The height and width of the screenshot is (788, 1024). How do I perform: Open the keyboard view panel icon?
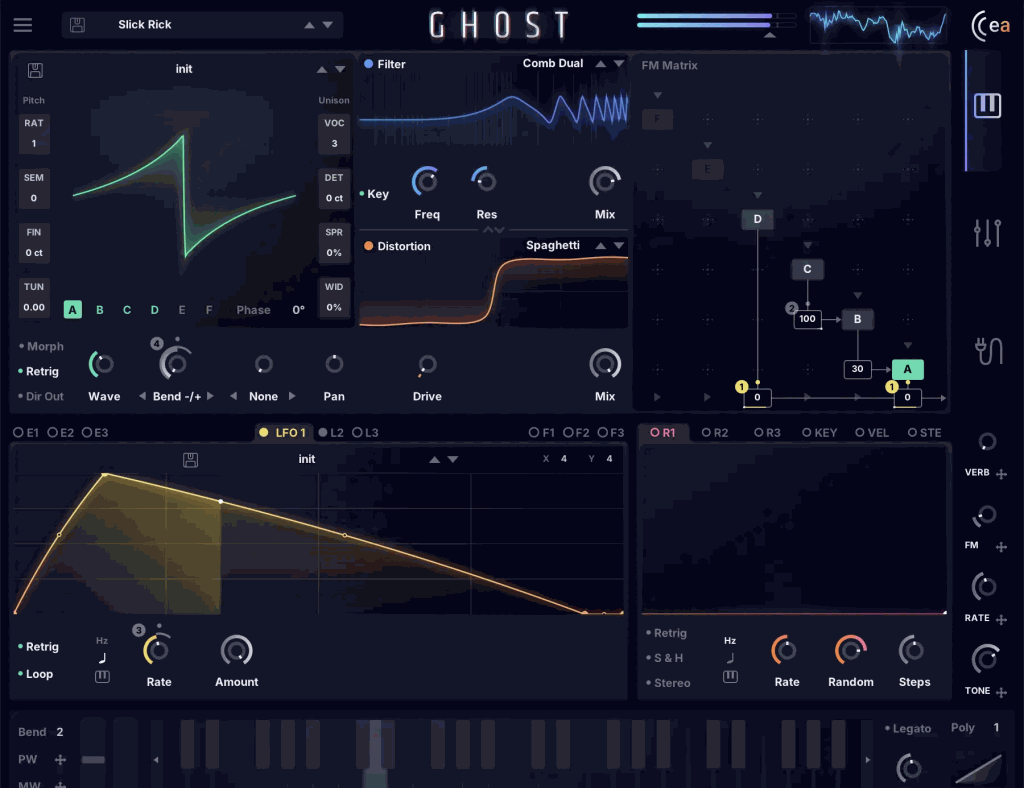[x=987, y=105]
